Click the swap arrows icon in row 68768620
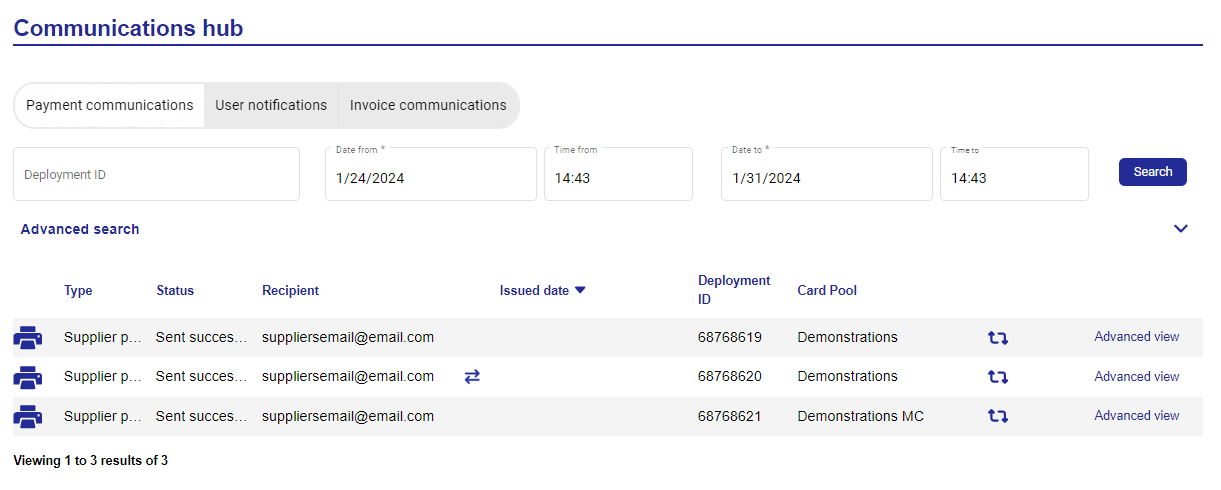The height and width of the screenshot is (490, 1221). click(472, 377)
